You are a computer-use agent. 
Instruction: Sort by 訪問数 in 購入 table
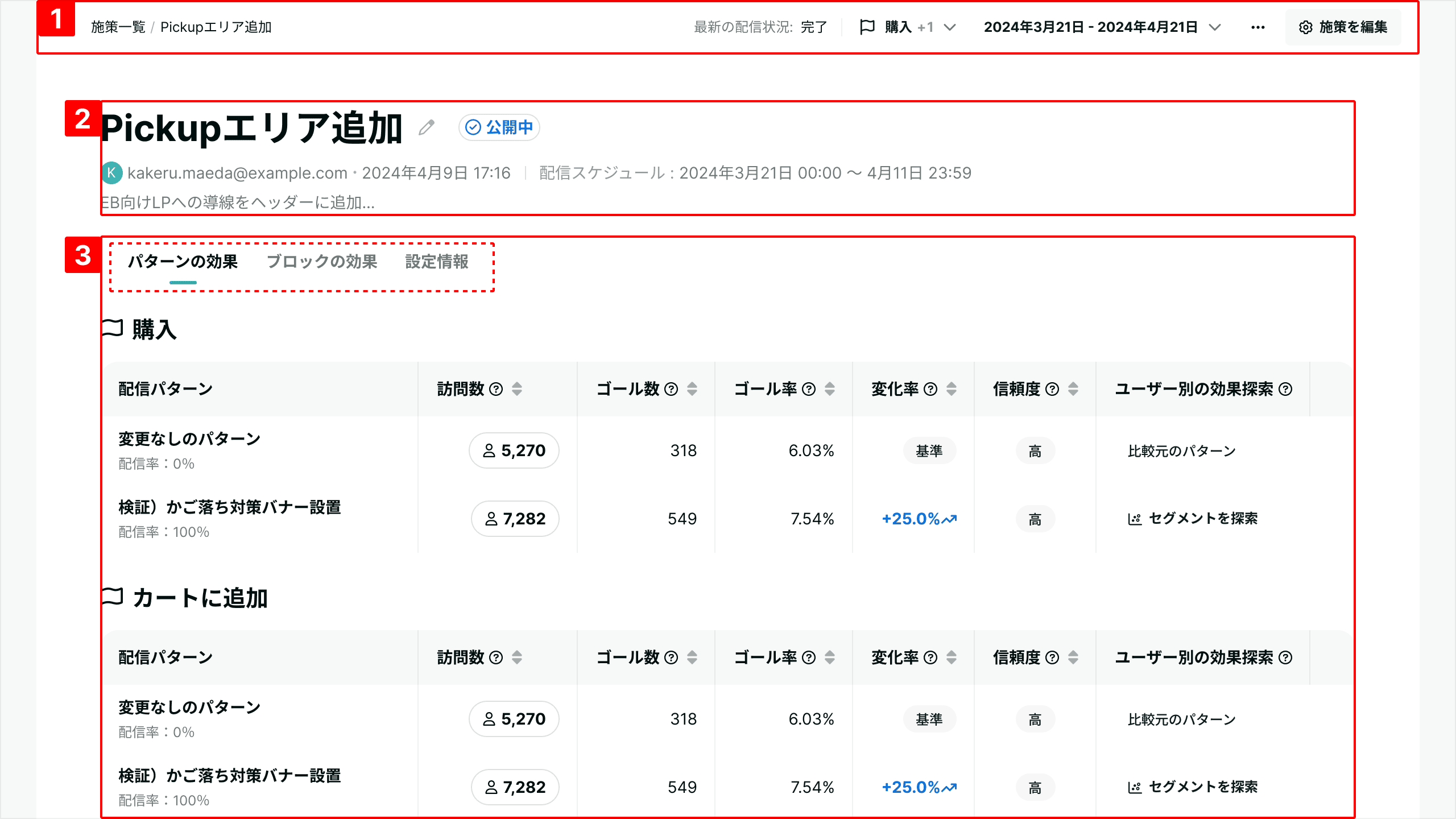(517, 389)
